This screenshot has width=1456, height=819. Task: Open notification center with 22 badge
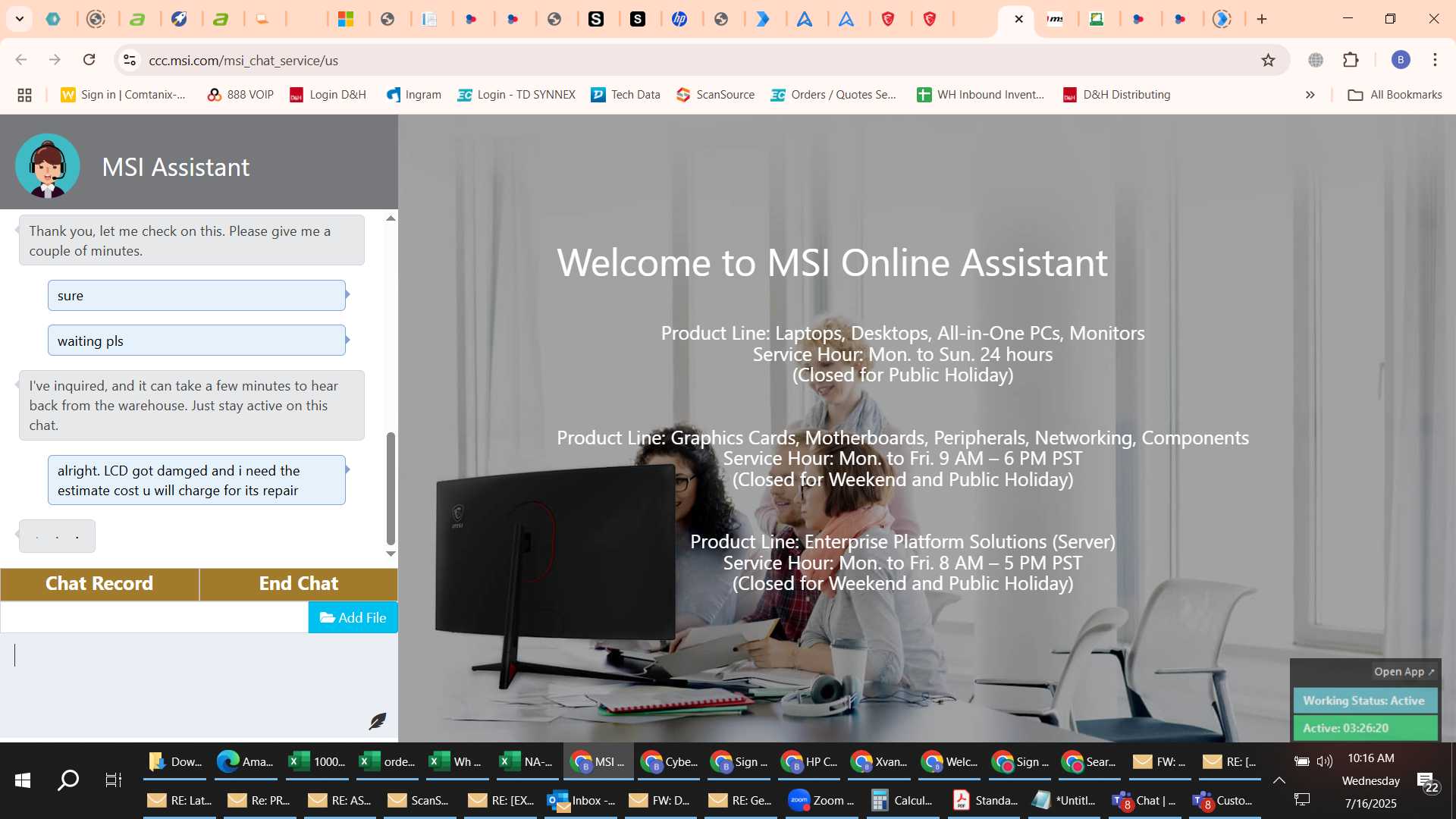(1427, 781)
